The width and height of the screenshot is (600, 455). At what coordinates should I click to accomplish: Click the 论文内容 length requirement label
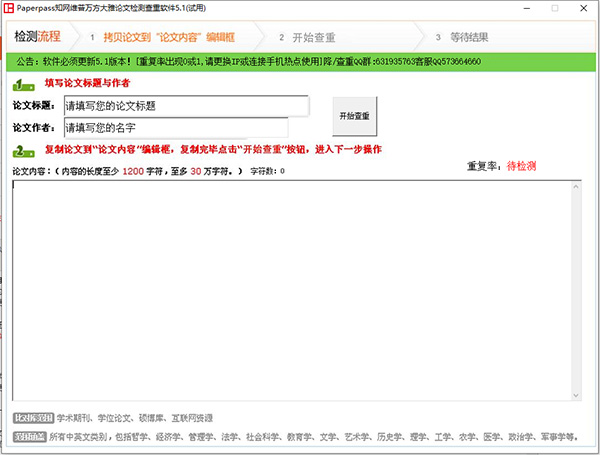pyautogui.click(x=128, y=171)
